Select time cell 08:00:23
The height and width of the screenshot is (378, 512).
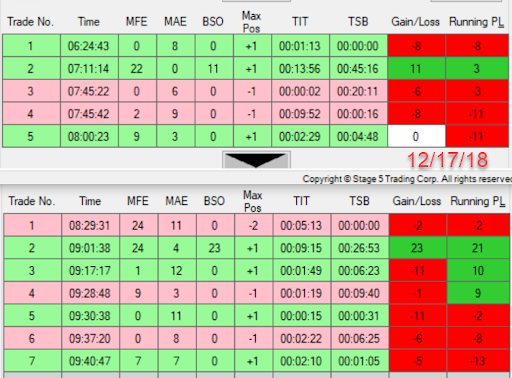89,136
